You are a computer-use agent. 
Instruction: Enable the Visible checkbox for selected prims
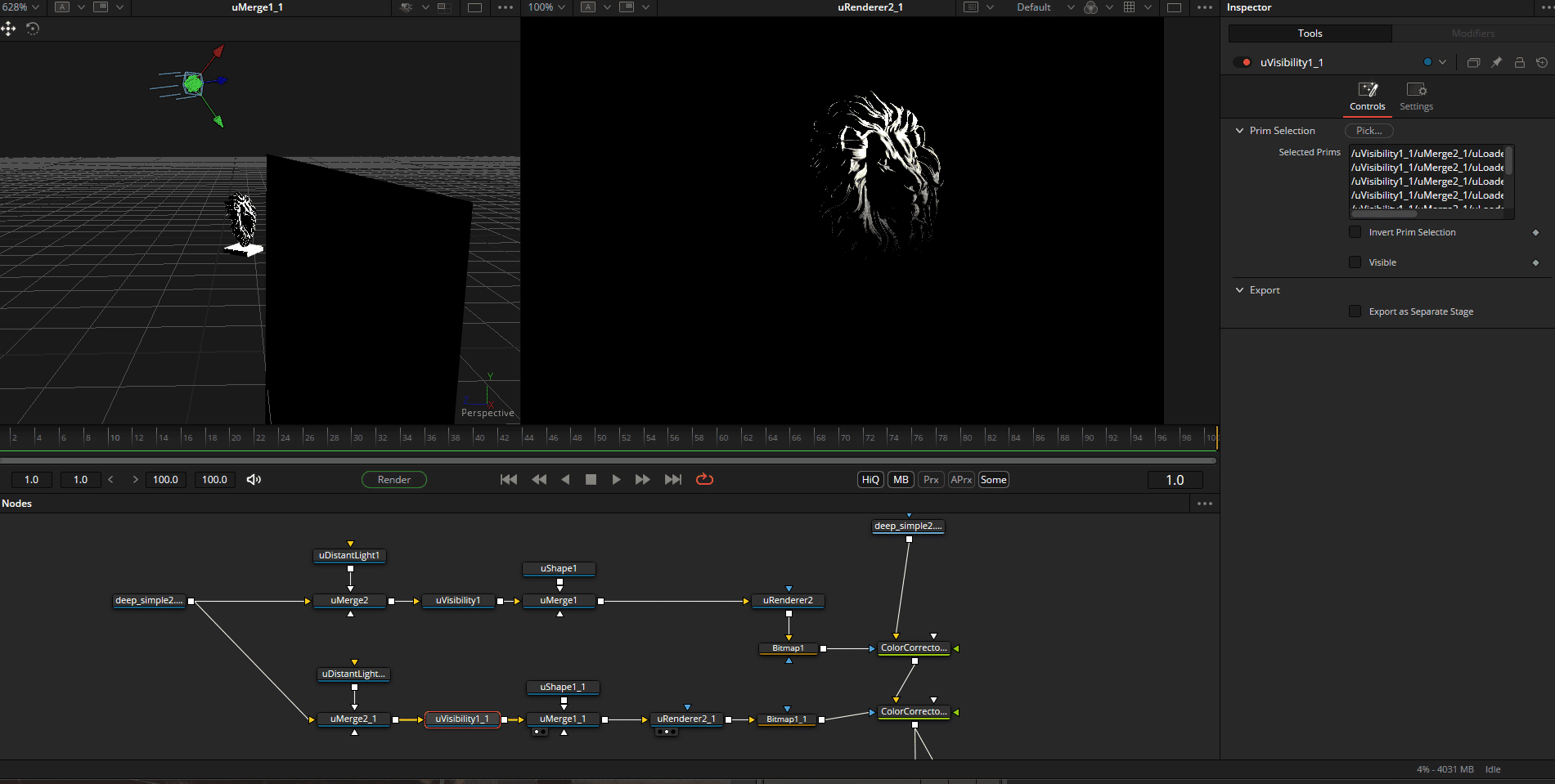(x=1355, y=262)
